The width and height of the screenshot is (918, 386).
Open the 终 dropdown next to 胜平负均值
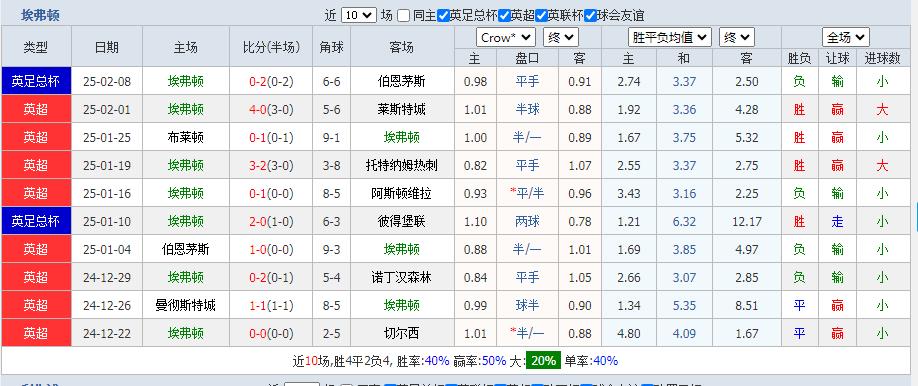[x=737, y=38]
